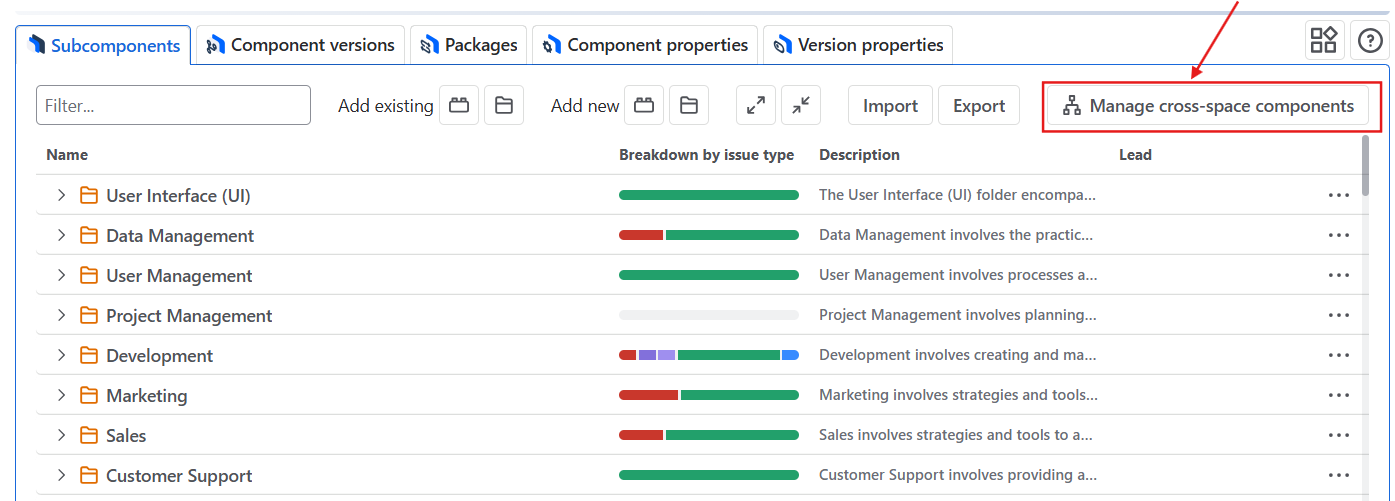Screen dimensions: 1395x501
Task: Switch to the Component versions tab
Action: point(300,45)
